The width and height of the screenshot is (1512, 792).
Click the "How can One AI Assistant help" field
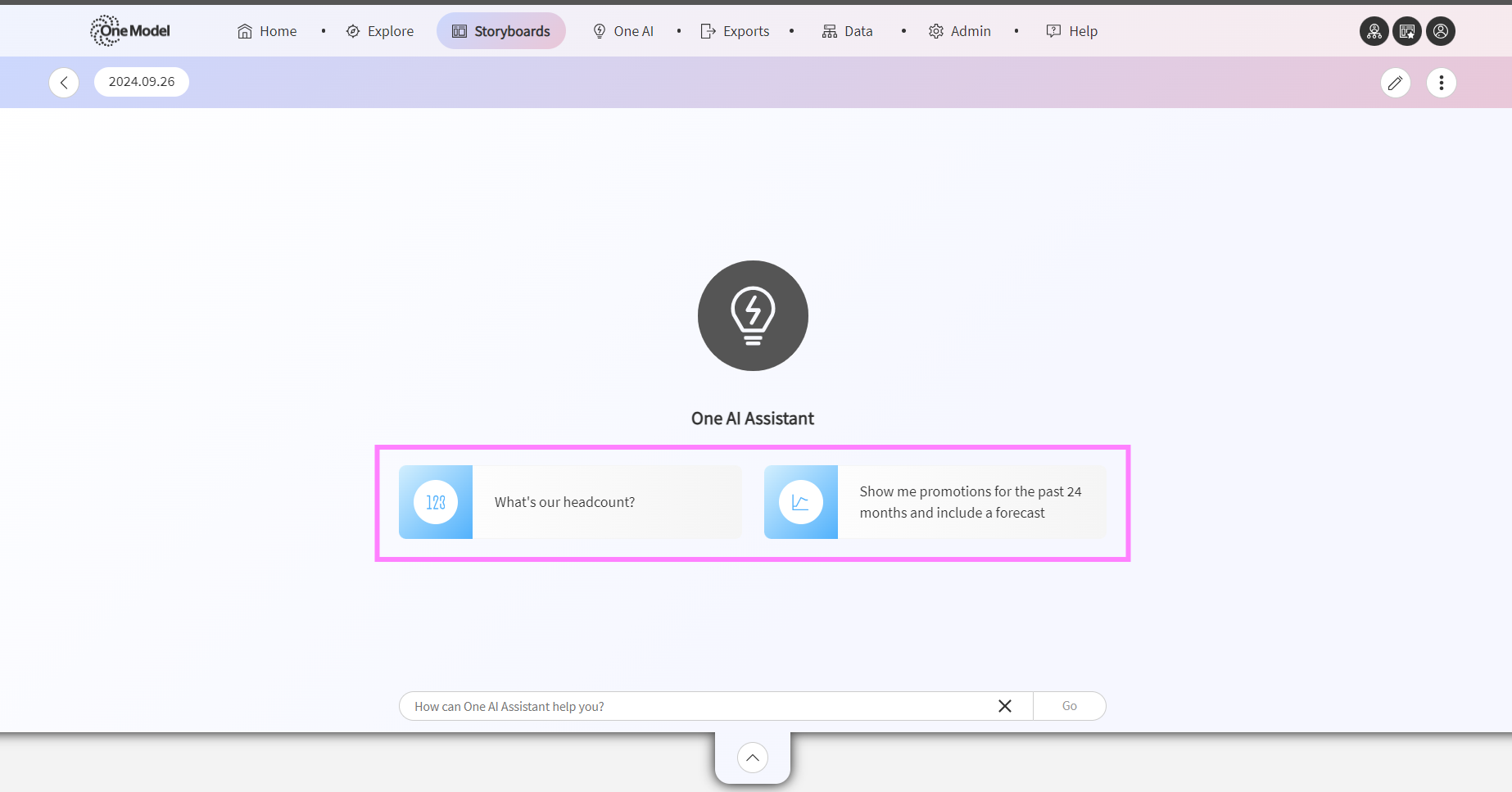pos(696,706)
